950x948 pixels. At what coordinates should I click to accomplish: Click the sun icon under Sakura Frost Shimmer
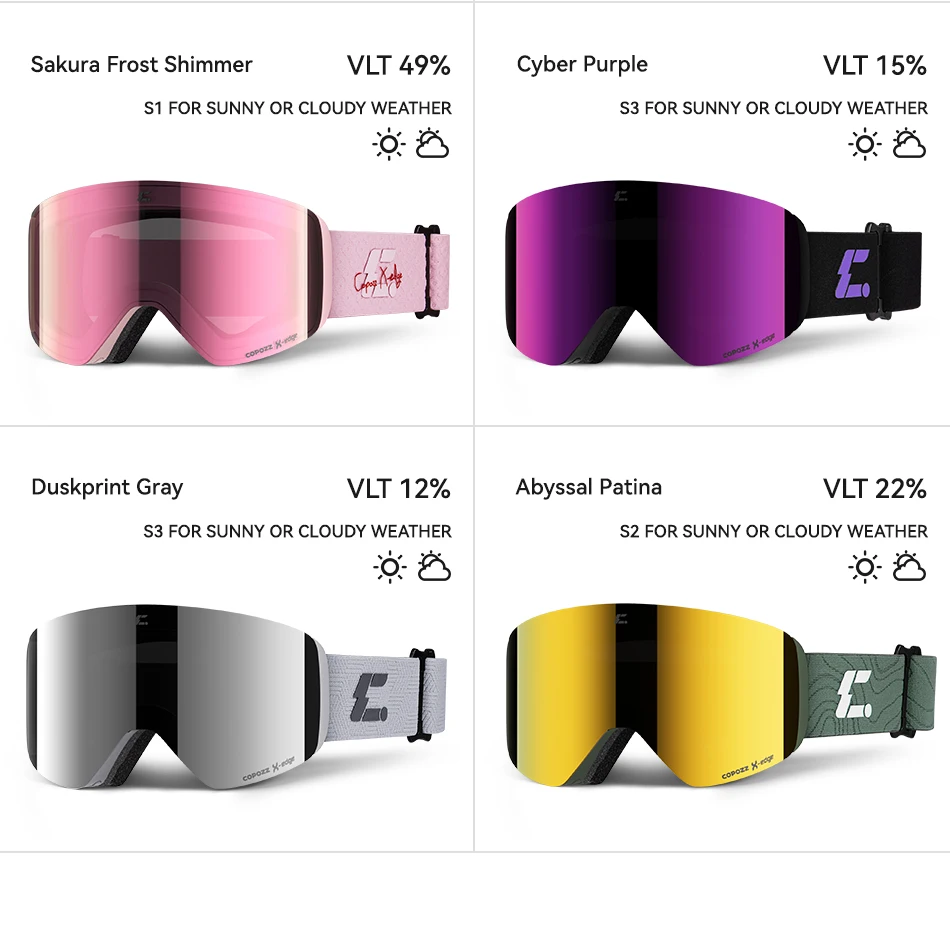tap(388, 144)
